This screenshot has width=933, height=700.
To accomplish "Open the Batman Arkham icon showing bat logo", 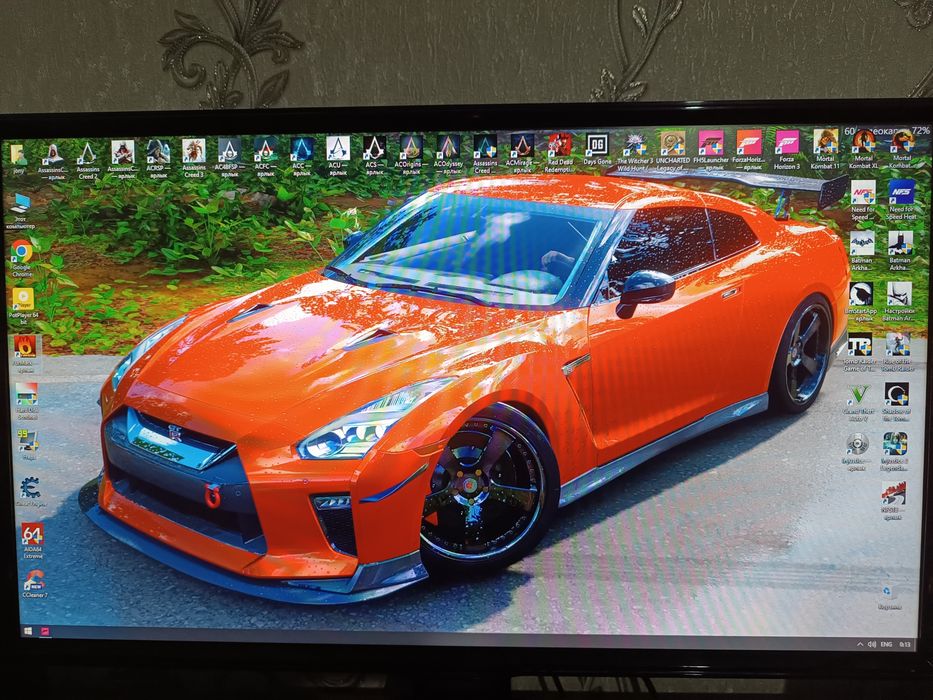I will click(862, 251).
